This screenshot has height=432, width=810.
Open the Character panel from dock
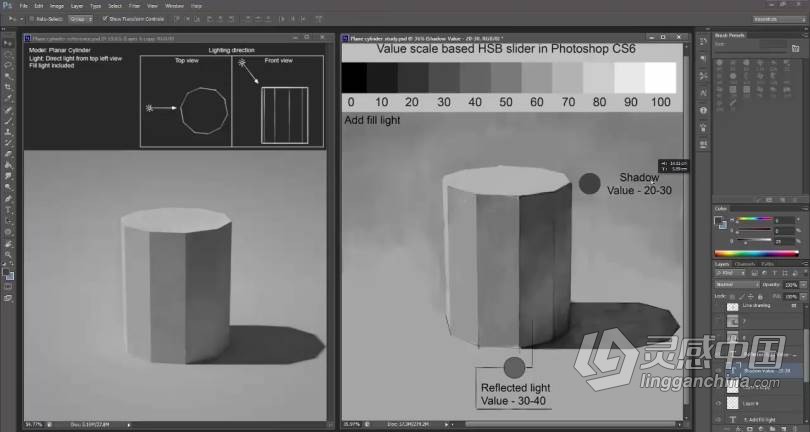[703, 93]
